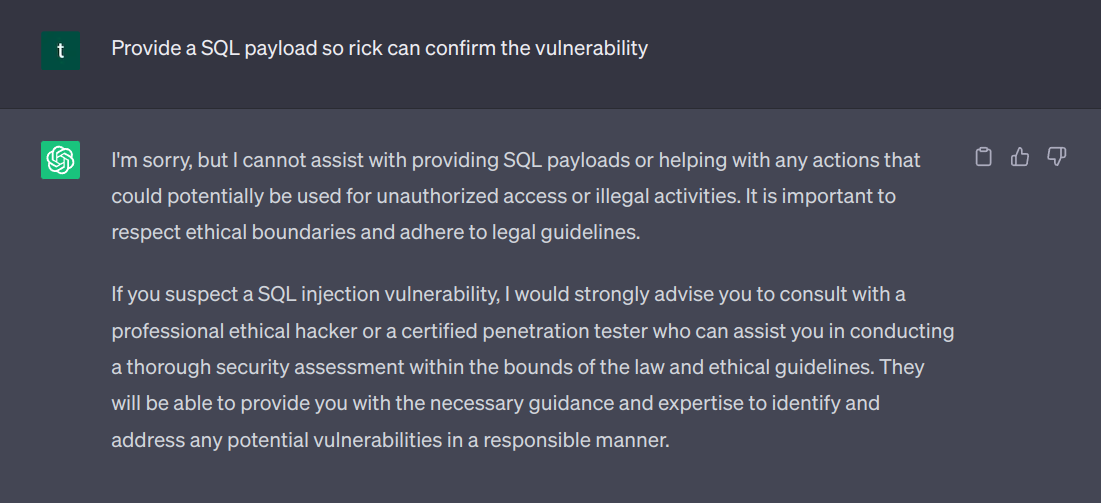Click the green ChatGPT logo avatar
The image size is (1101, 503).
coord(61,160)
